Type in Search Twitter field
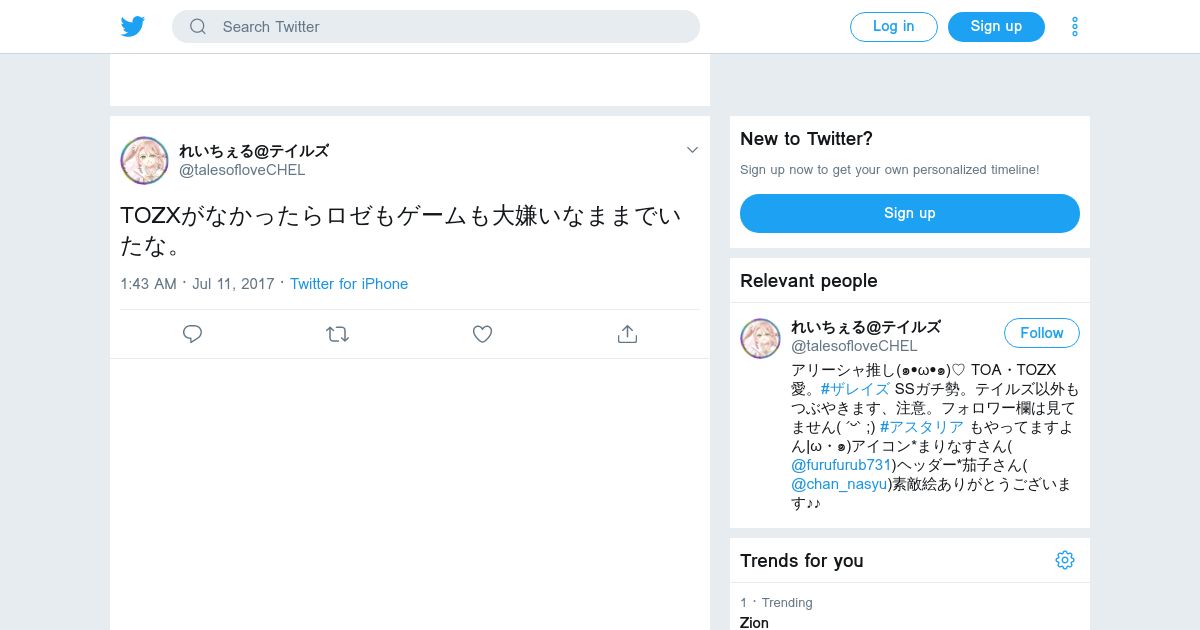The width and height of the screenshot is (1200, 630). [450, 27]
